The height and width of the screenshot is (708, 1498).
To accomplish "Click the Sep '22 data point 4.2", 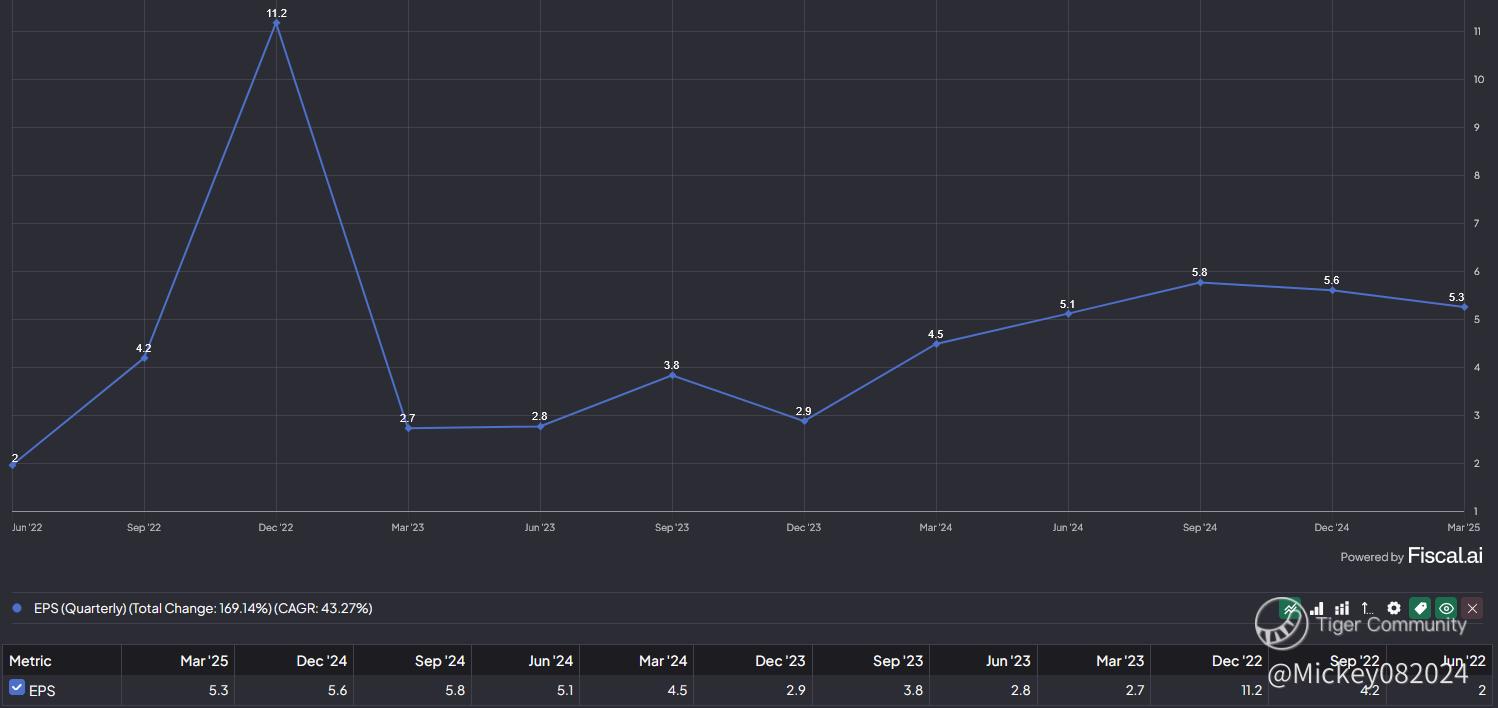I will 144,357.
